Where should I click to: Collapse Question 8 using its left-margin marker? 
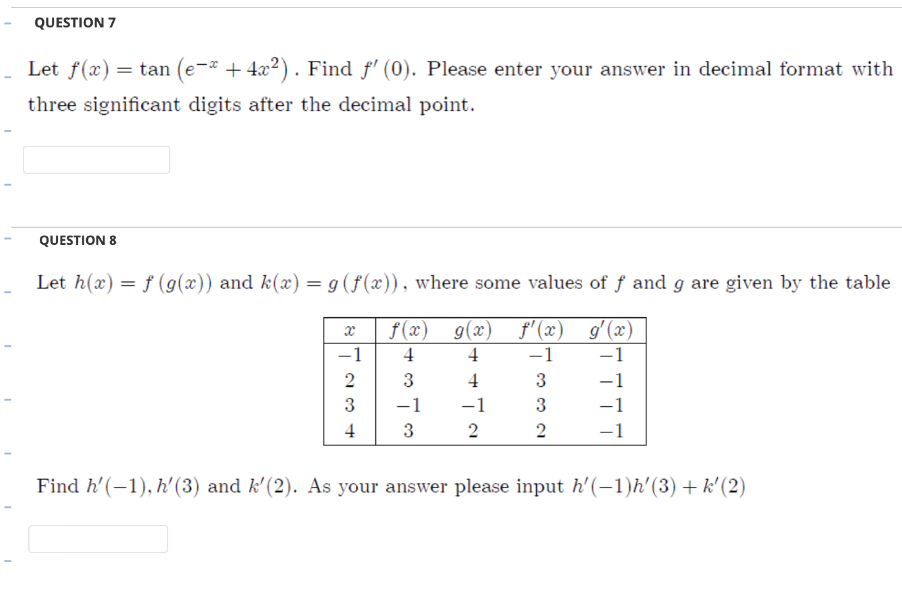click(x=8, y=238)
